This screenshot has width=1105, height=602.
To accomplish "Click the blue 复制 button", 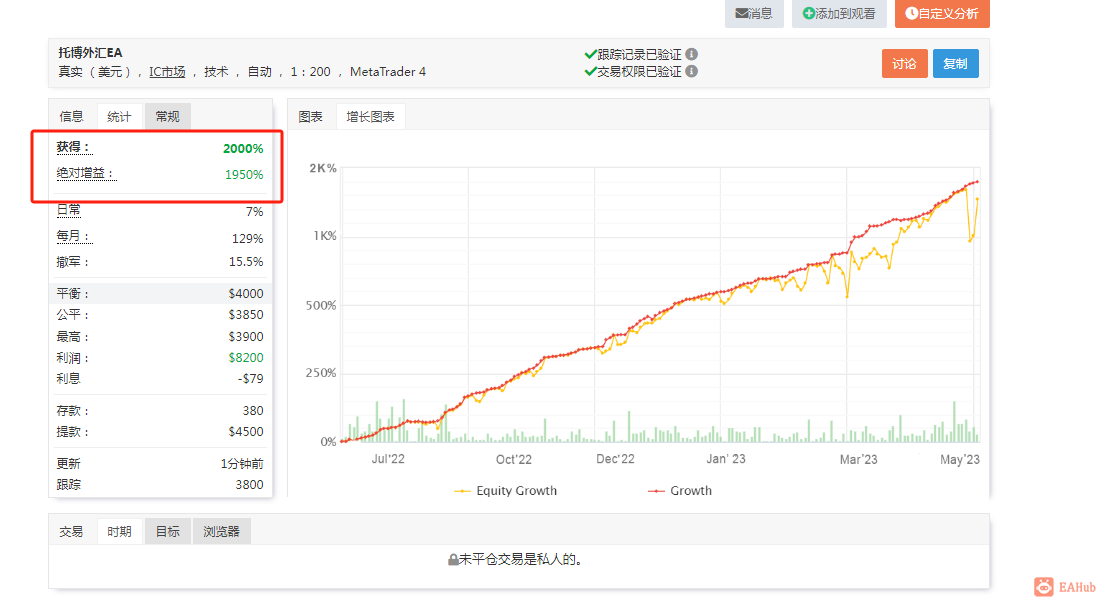I will tap(956, 62).
